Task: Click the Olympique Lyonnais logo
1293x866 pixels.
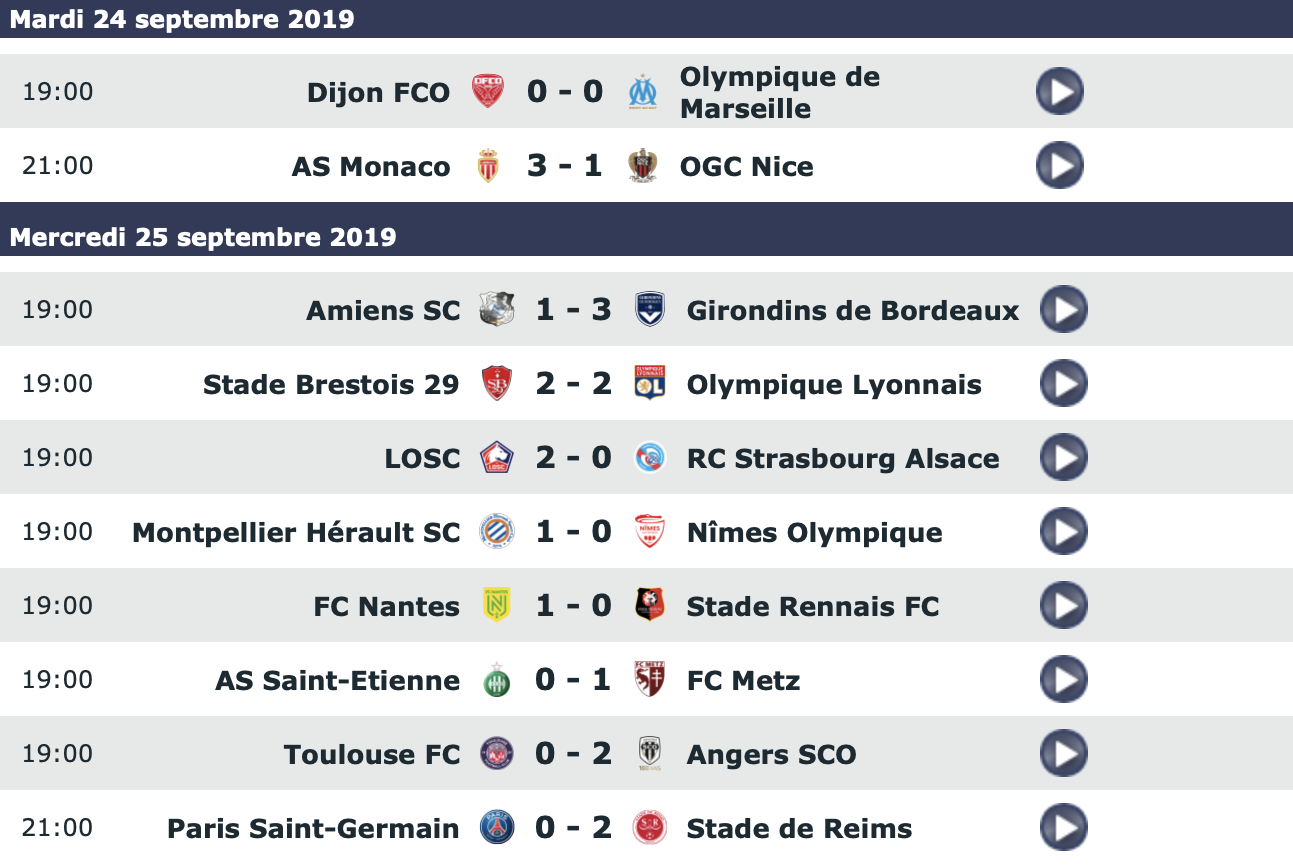Action: tap(650, 384)
